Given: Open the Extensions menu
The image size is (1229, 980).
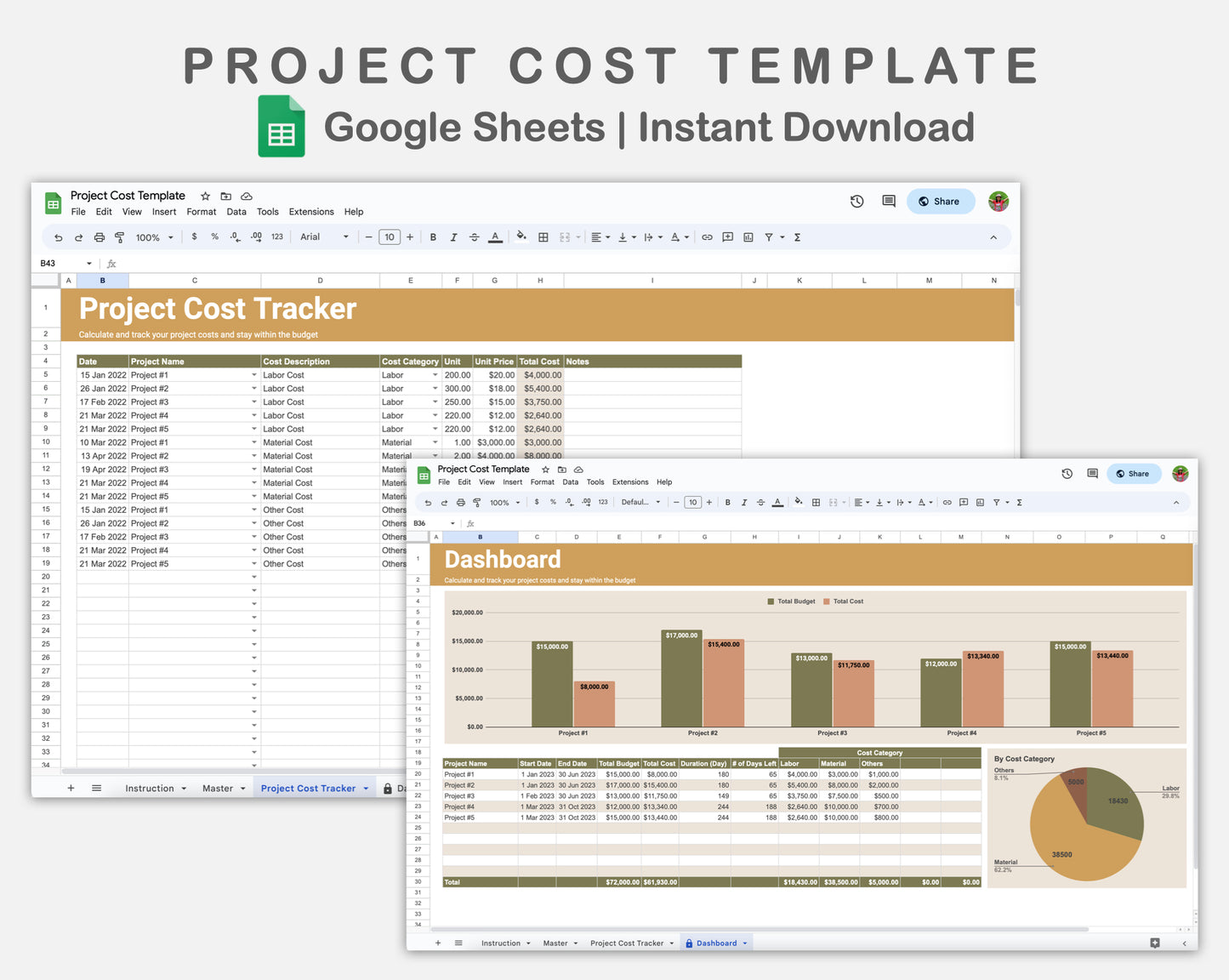Looking at the screenshot, I should pyautogui.click(x=310, y=212).
